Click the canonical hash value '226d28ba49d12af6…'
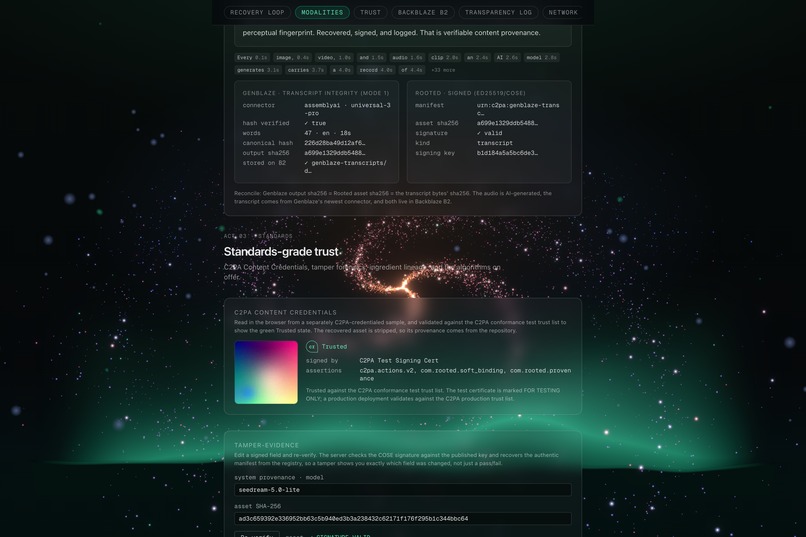806x537 pixels. 335,143
